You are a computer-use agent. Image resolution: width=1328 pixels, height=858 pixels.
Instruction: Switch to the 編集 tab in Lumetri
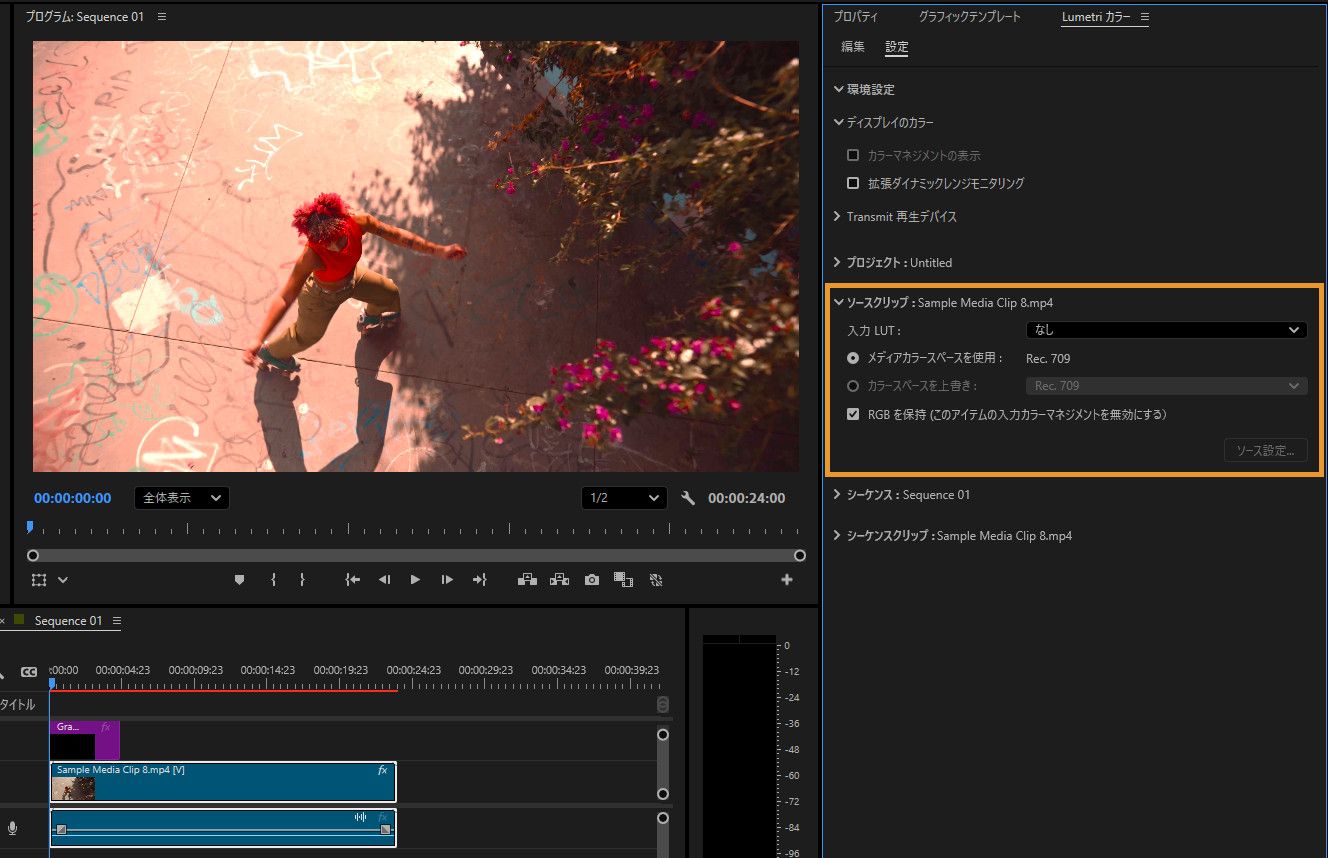853,47
